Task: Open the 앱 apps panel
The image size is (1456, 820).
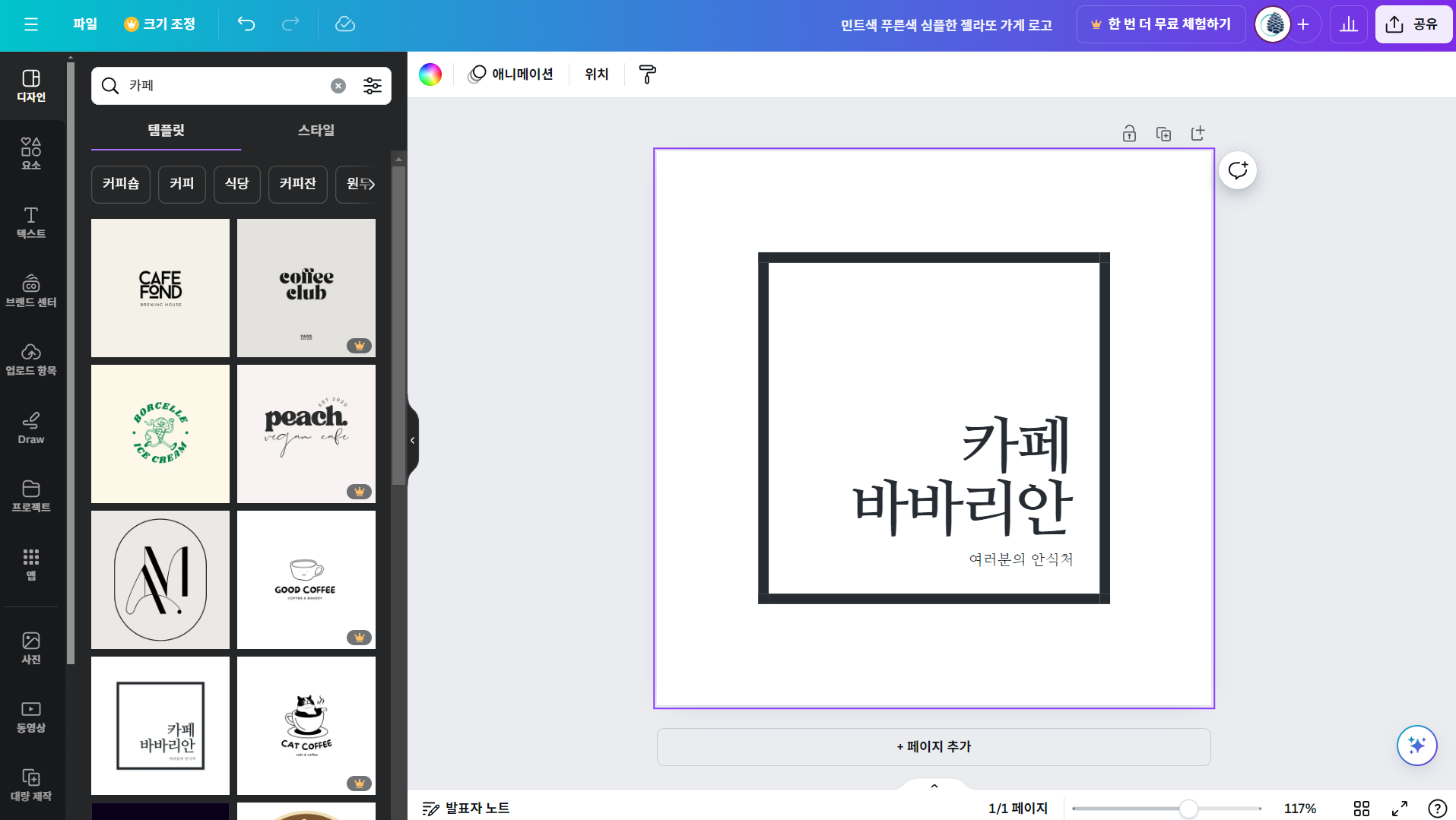Action: click(31, 565)
